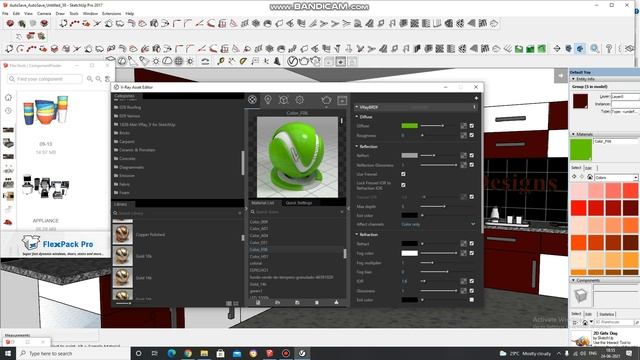640x360 pixels.
Task: Collapse the Refraction section
Action: (357, 235)
